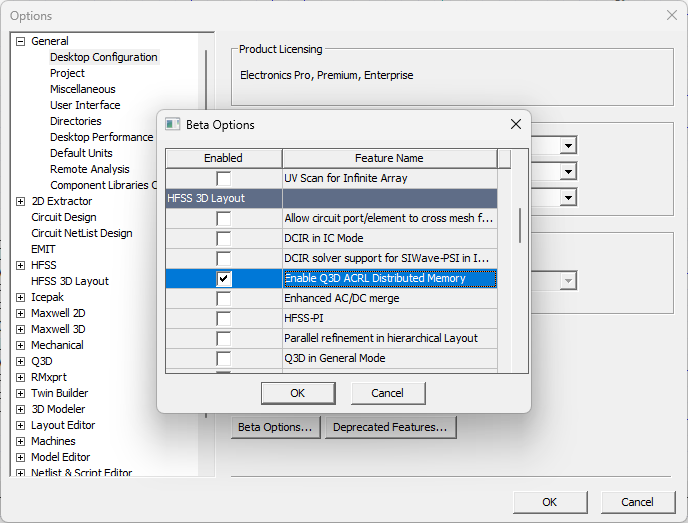Screen dimensions: 688x523
Task: Expand the HFSS tree node
Action: pos(20,265)
